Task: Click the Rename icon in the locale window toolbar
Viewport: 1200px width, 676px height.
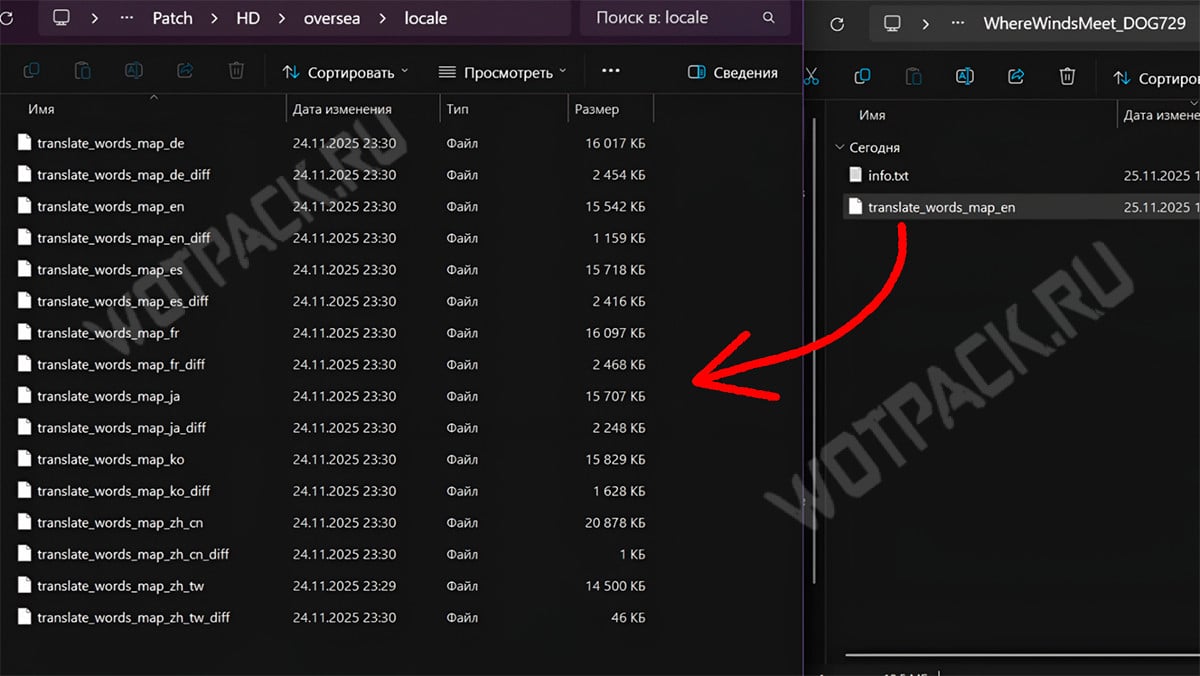Action: pyautogui.click(x=133, y=71)
